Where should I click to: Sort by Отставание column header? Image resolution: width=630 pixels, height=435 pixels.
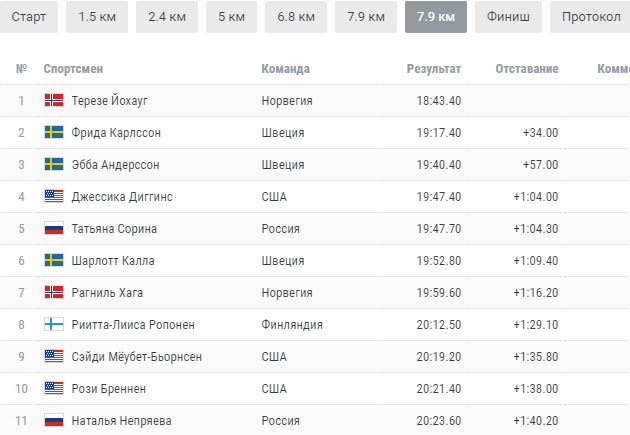(x=526, y=69)
